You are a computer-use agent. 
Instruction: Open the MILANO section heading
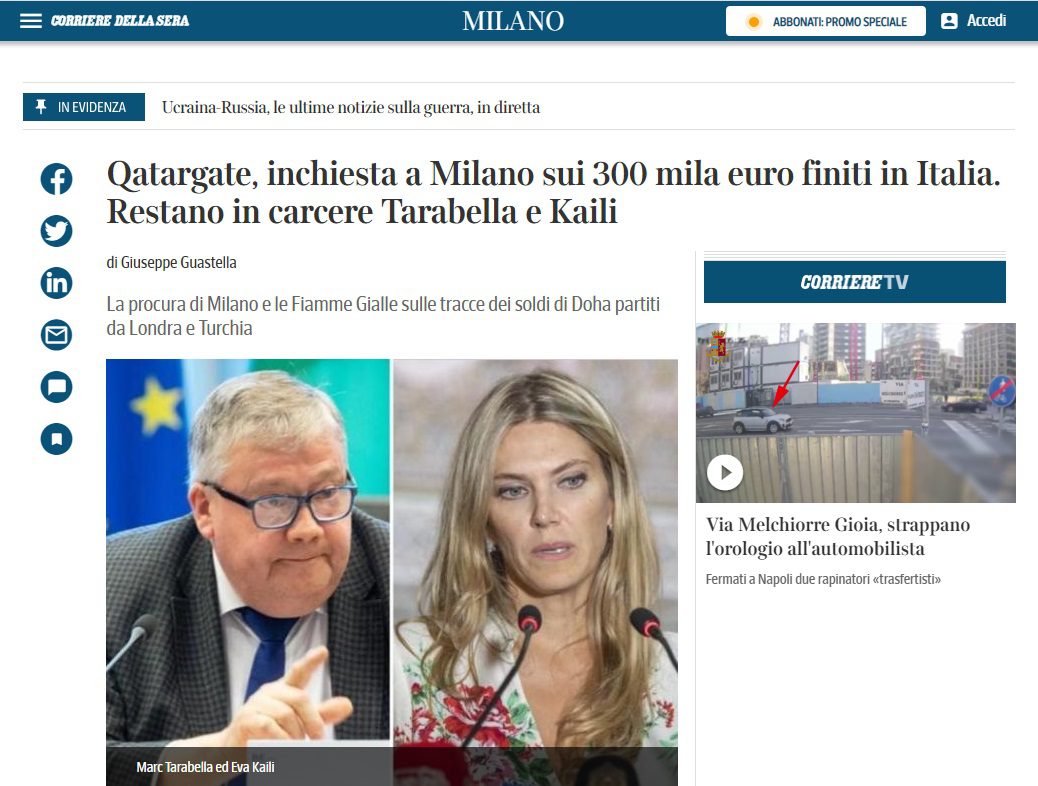click(x=513, y=21)
